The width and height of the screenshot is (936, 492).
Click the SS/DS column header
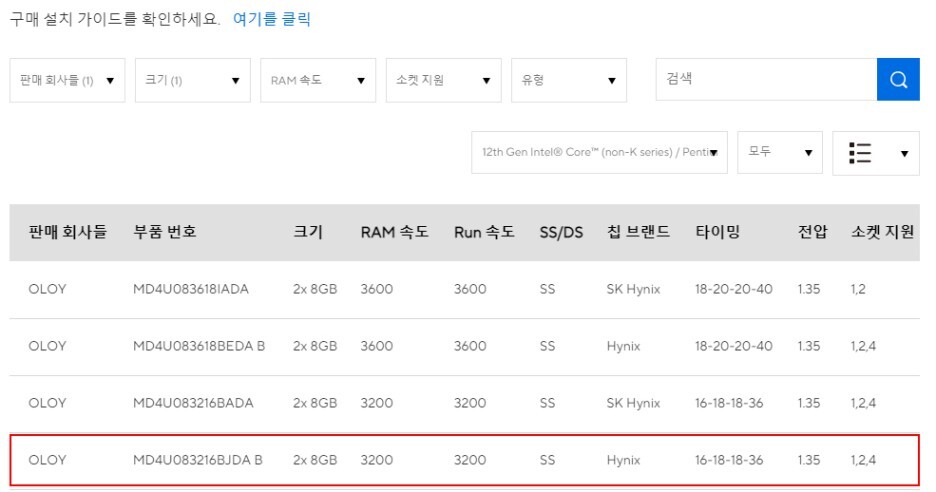pos(561,232)
